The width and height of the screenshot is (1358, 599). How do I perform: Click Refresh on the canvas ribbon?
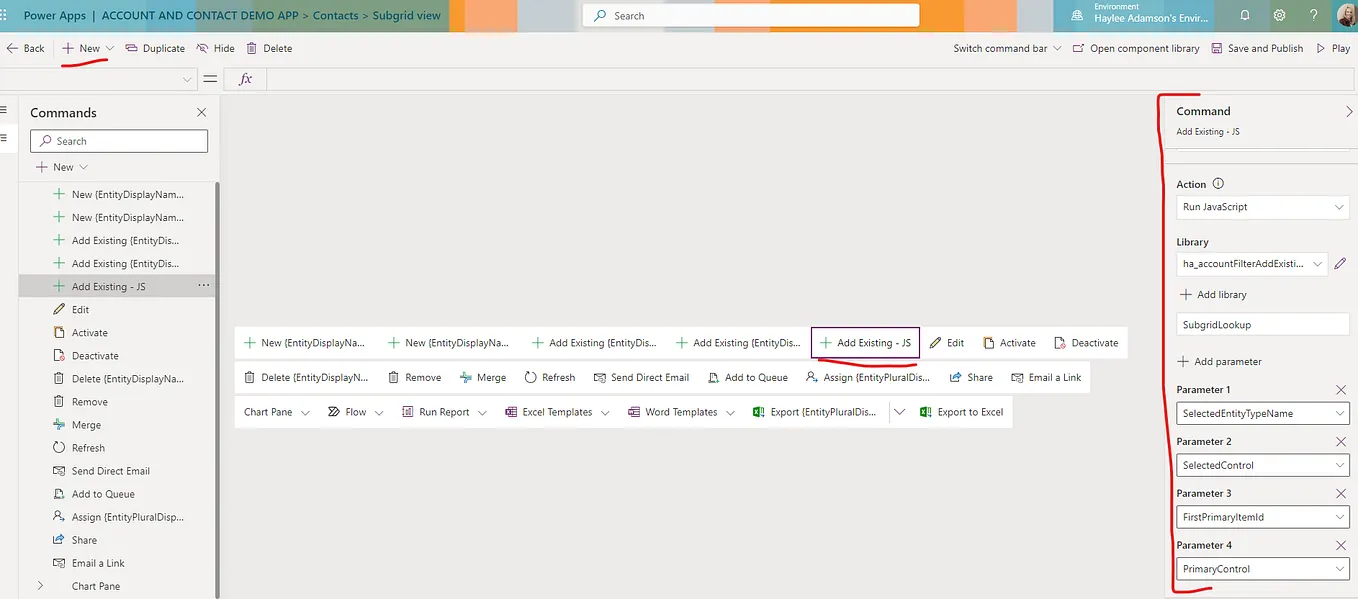tap(549, 378)
